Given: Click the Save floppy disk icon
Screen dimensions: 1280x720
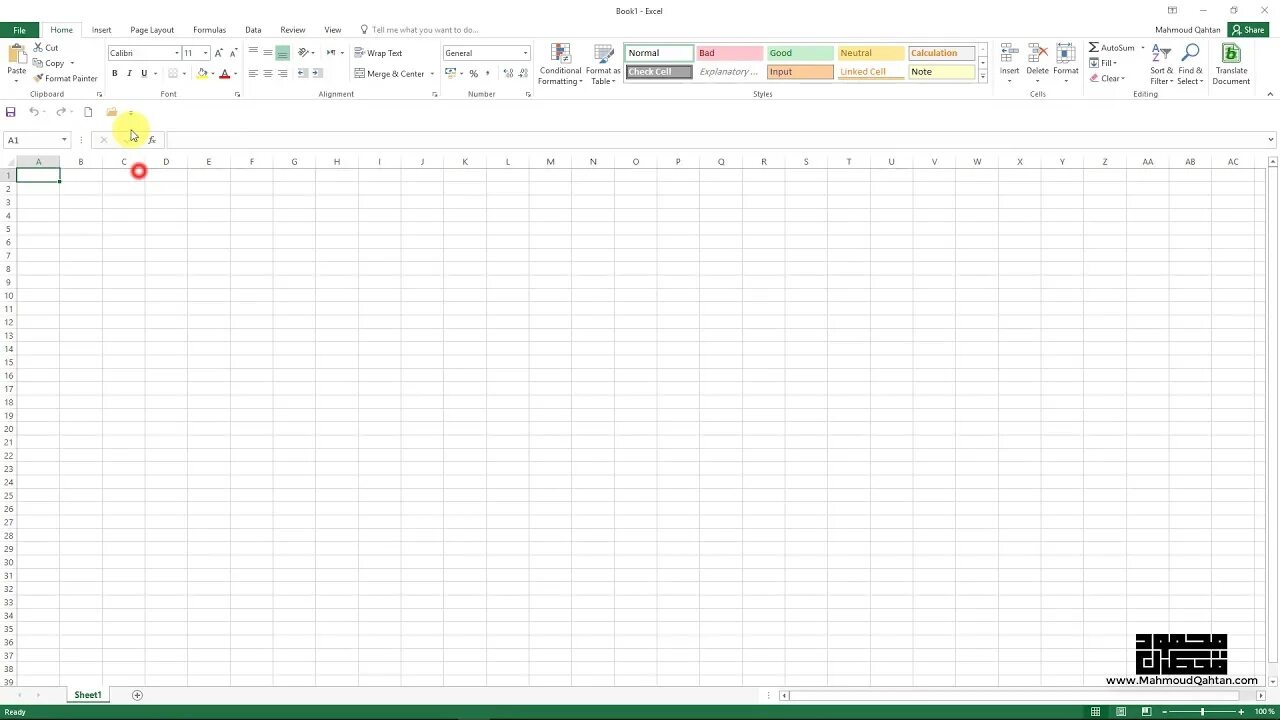Looking at the screenshot, I should (11, 112).
